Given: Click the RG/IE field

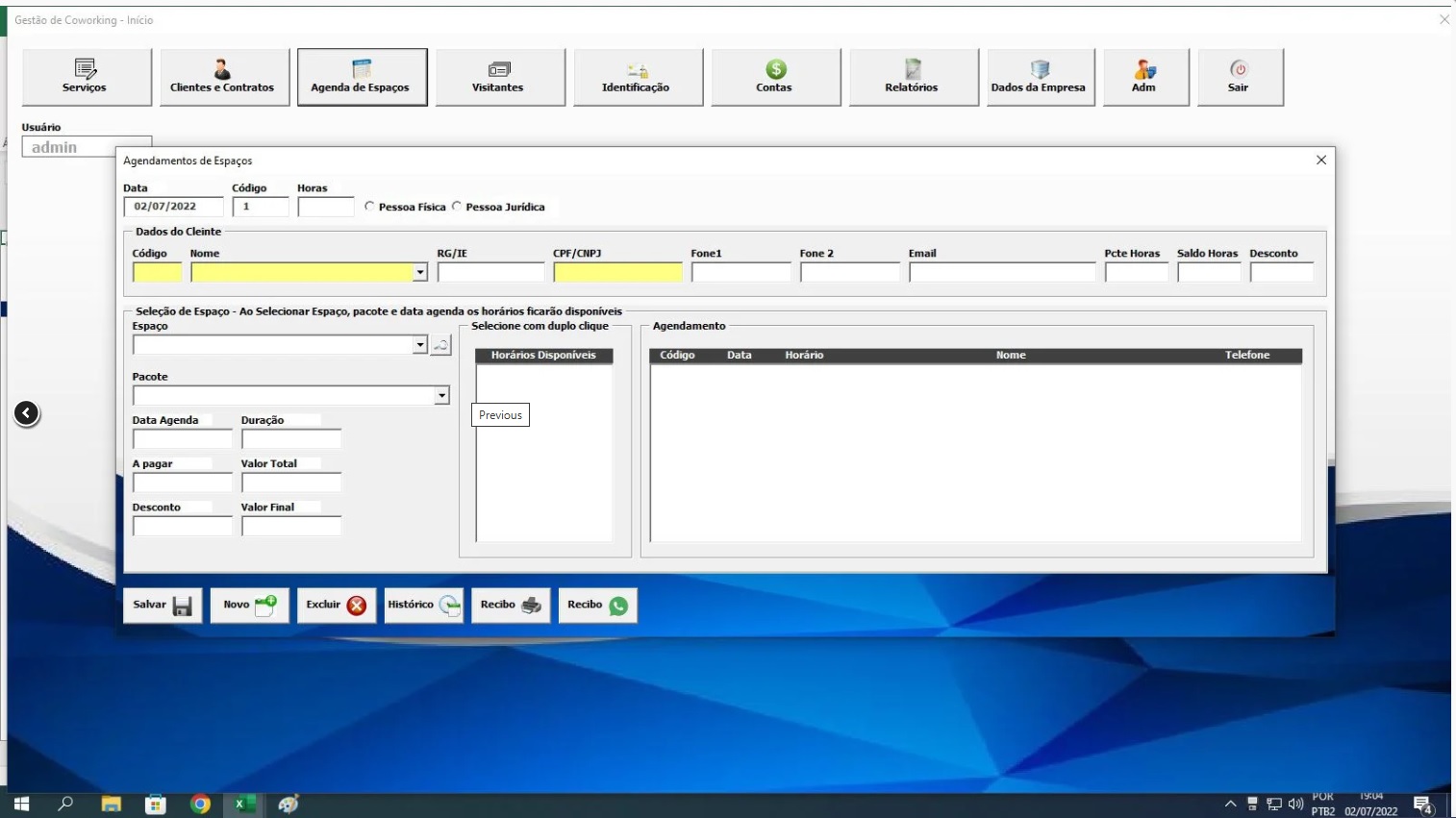Looking at the screenshot, I should click(490, 273).
